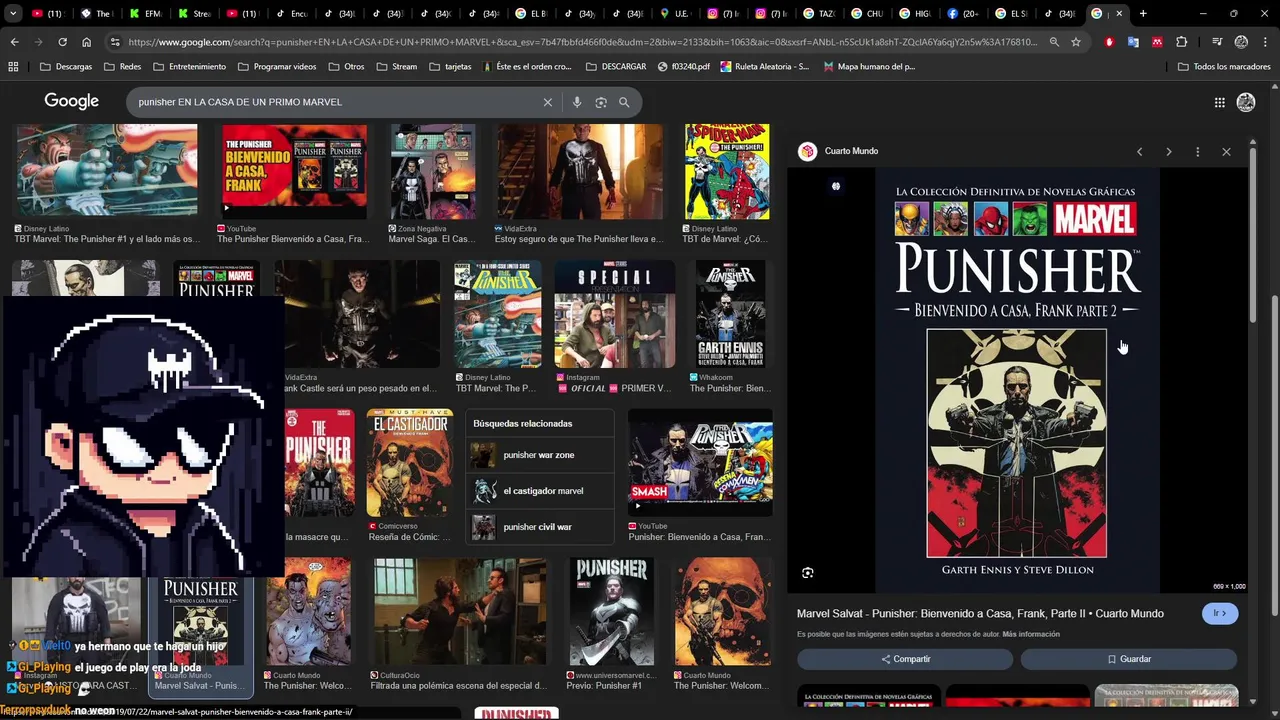The image size is (1280, 720).
Task: Open the Extensions puzzle menu
Action: point(1182,42)
